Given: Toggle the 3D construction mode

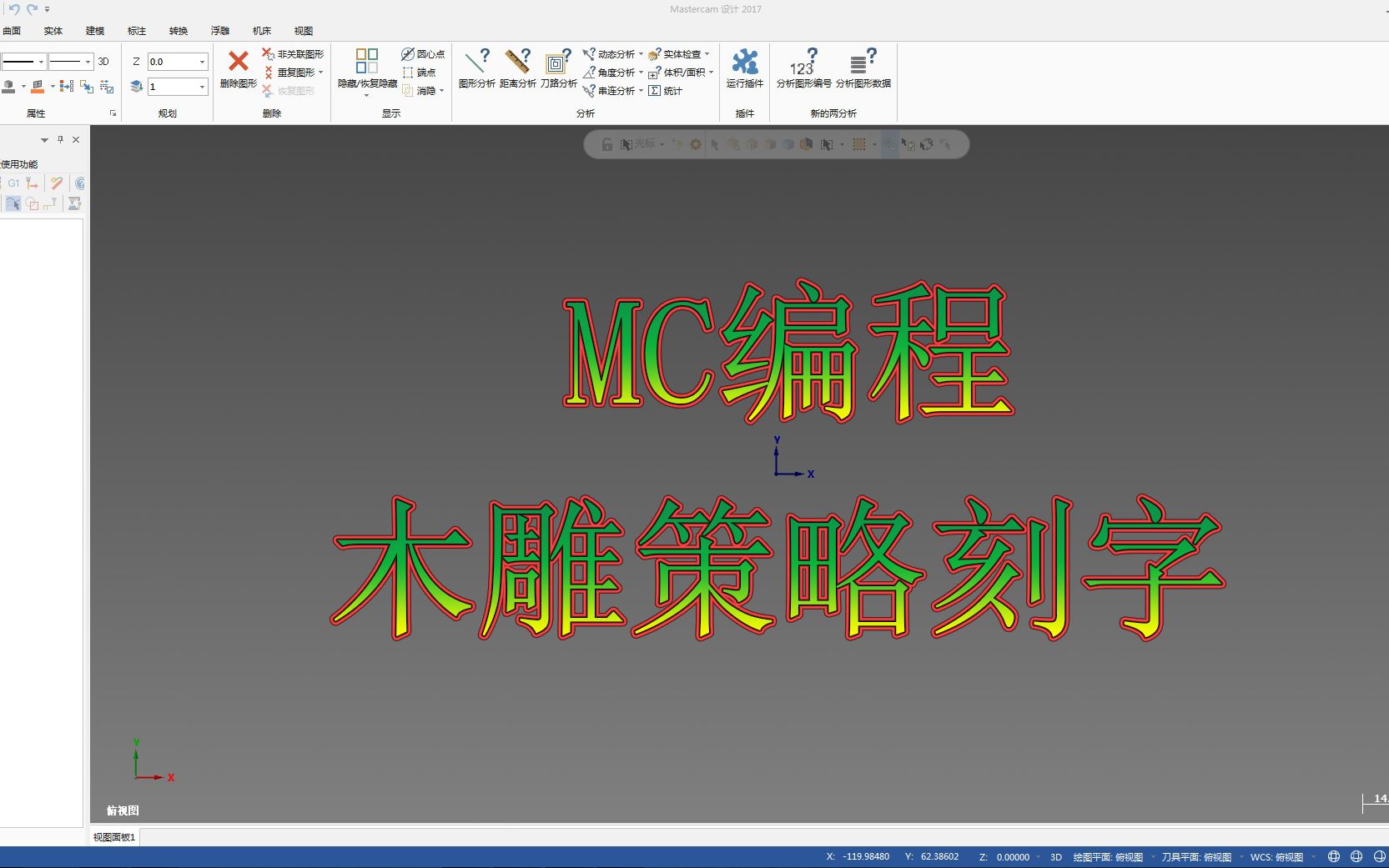Looking at the screenshot, I should coord(103,61).
